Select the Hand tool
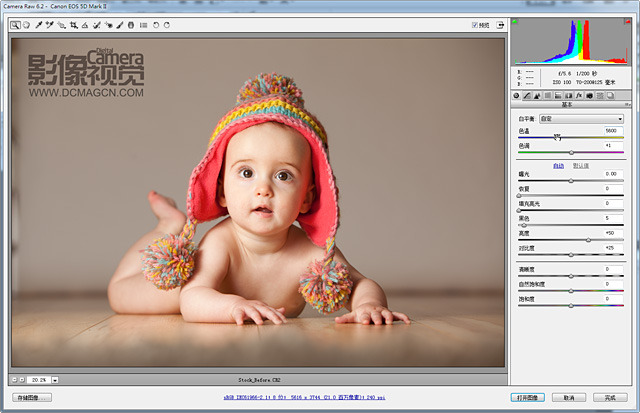 click(x=27, y=25)
